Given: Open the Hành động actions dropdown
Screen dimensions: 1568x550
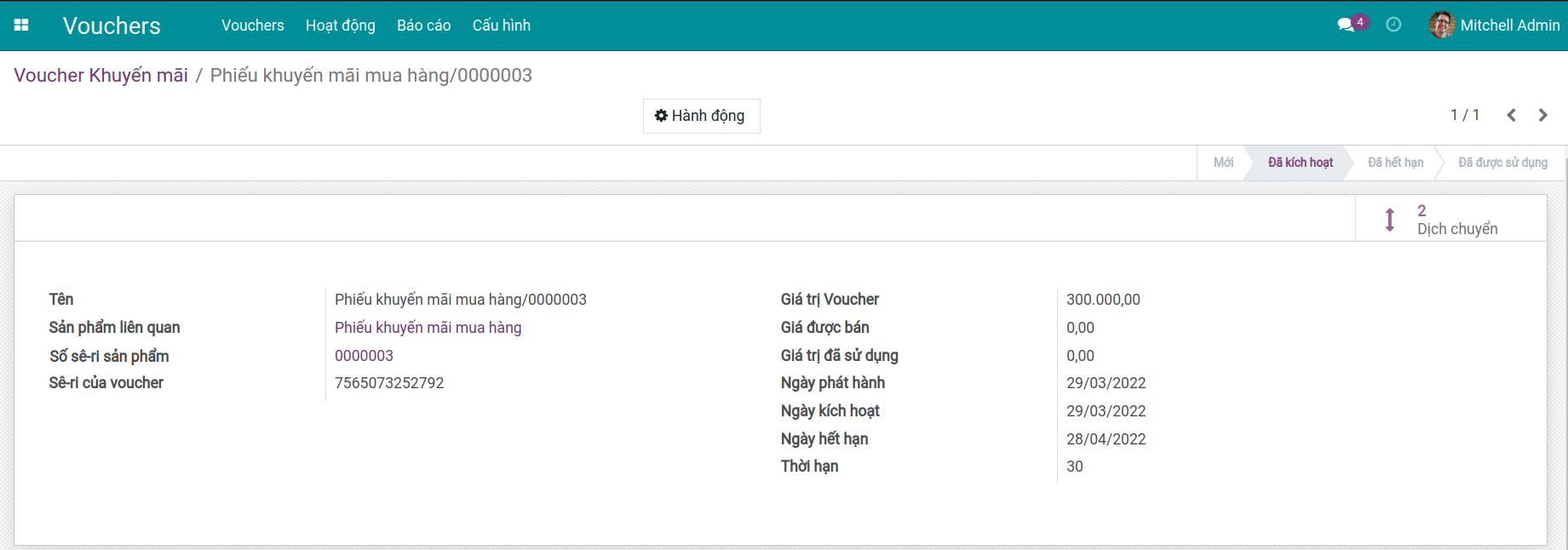Looking at the screenshot, I should pos(701,116).
